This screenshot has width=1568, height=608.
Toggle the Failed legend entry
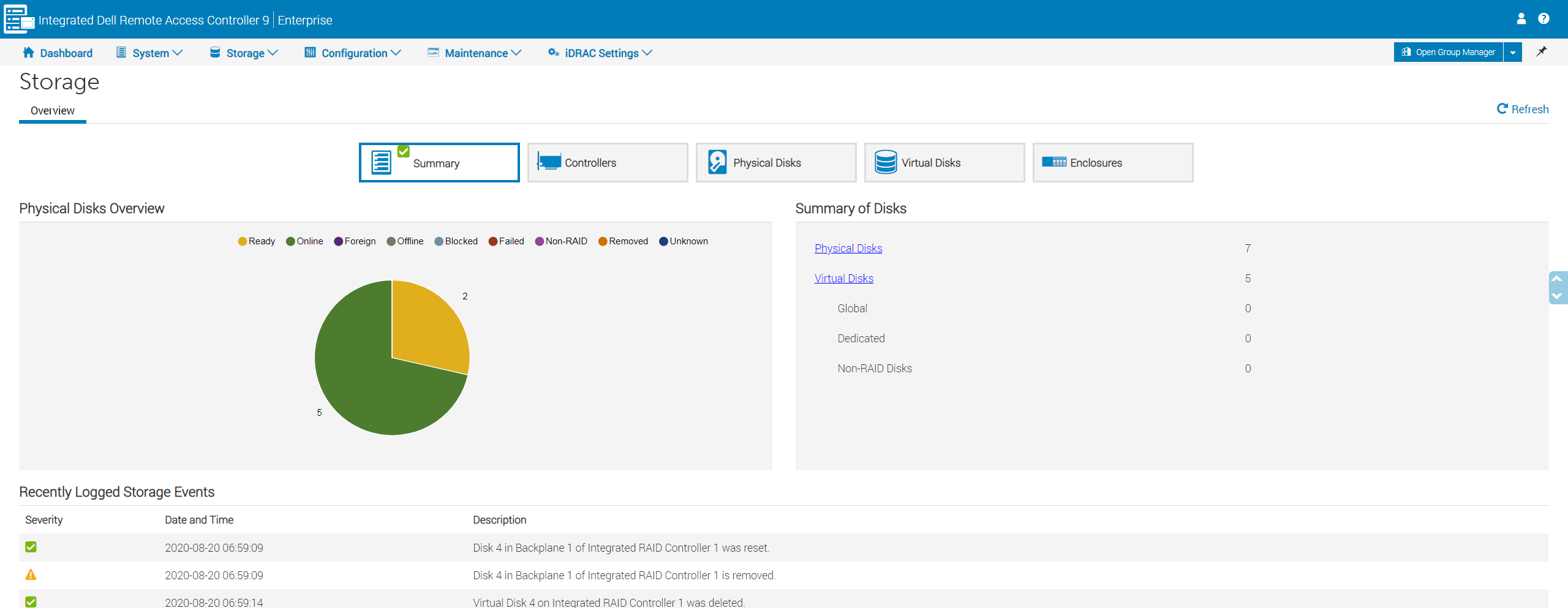click(507, 241)
